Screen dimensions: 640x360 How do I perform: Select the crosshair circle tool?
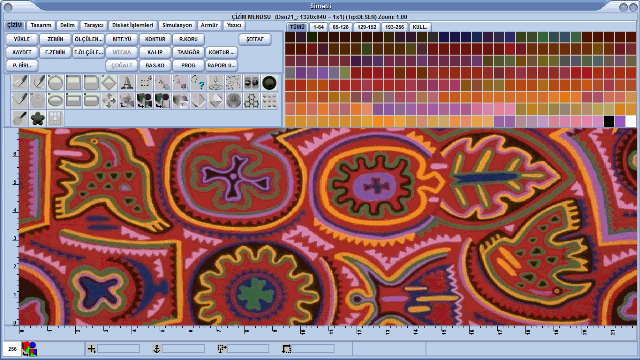(234, 100)
